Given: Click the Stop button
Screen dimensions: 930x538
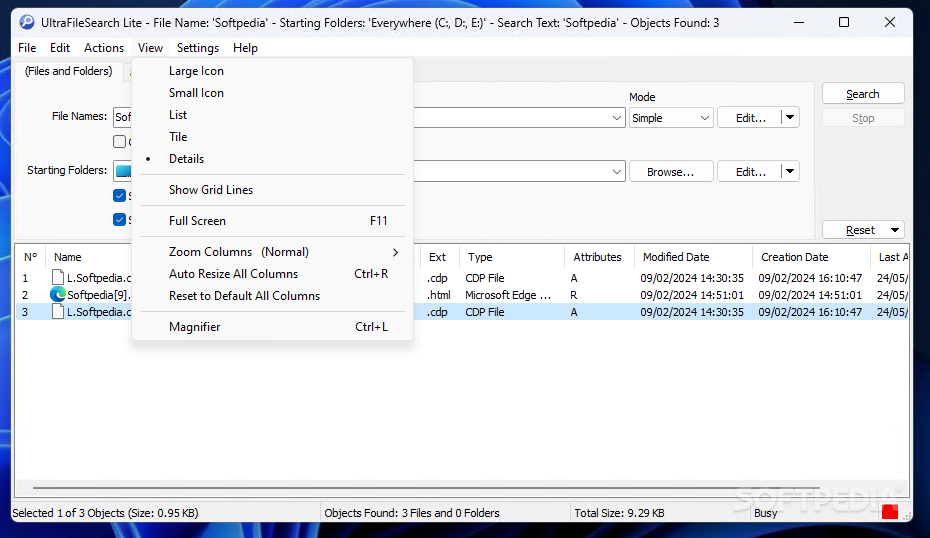Looking at the screenshot, I should (863, 118).
